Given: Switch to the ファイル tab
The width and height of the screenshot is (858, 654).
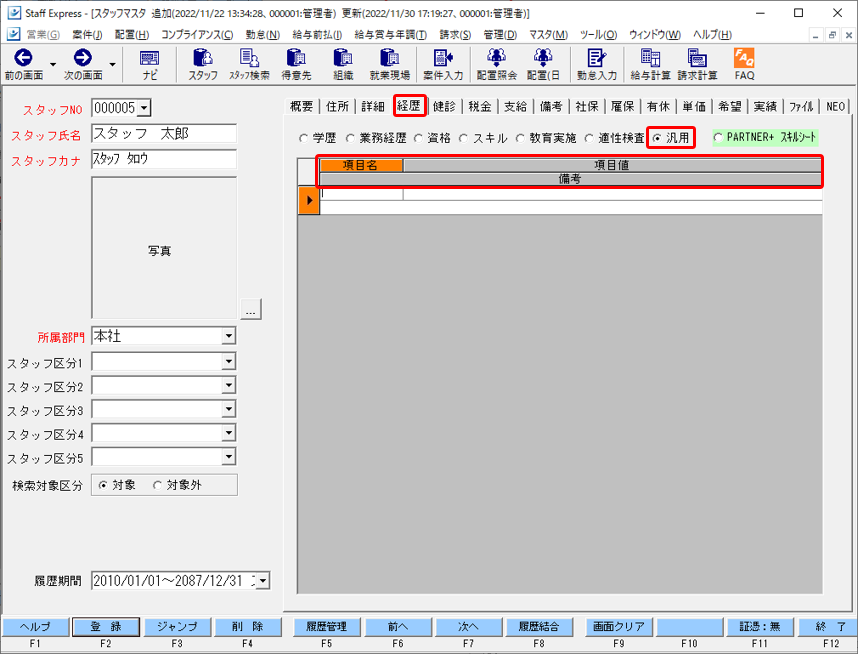Looking at the screenshot, I should tap(801, 106).
